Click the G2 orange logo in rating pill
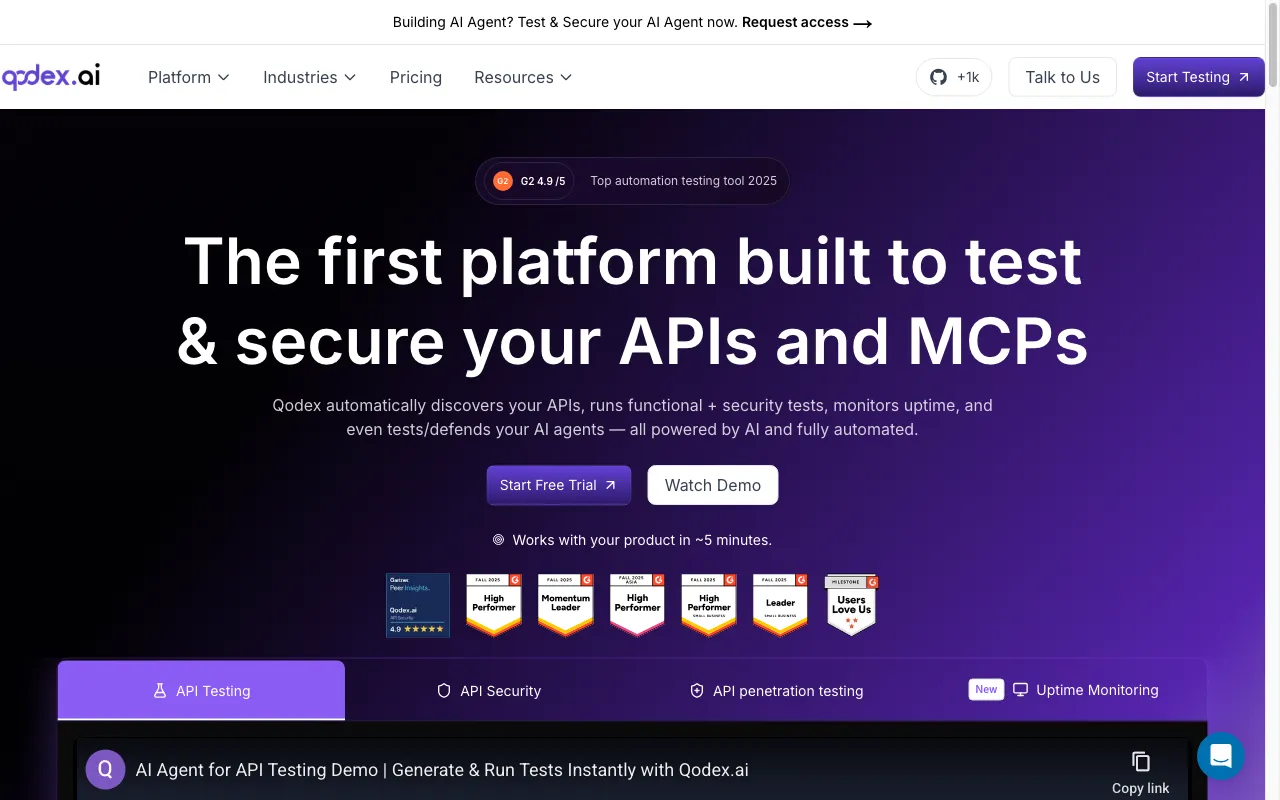 (502, 181)
